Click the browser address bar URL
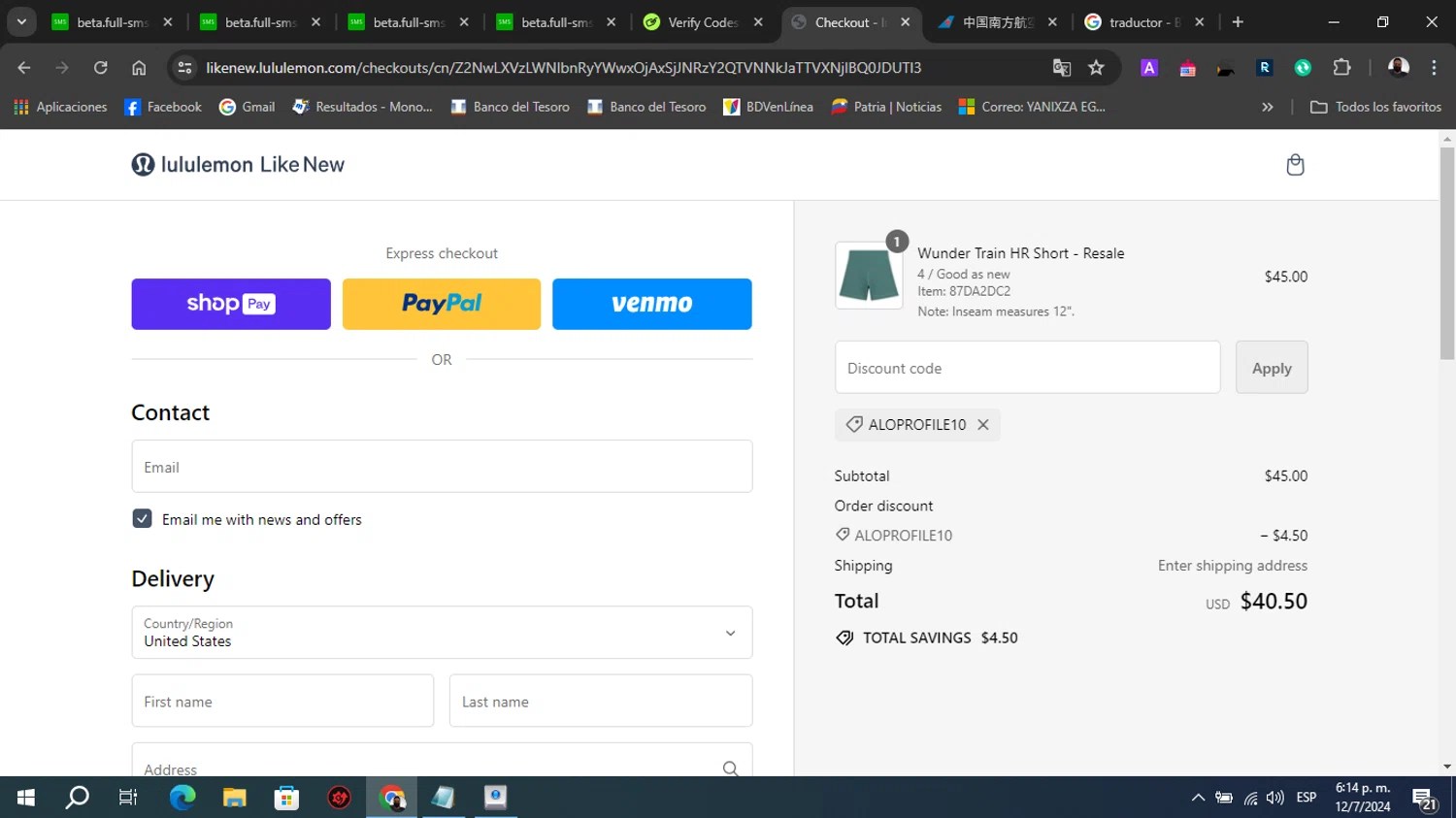 click(563, 67)
